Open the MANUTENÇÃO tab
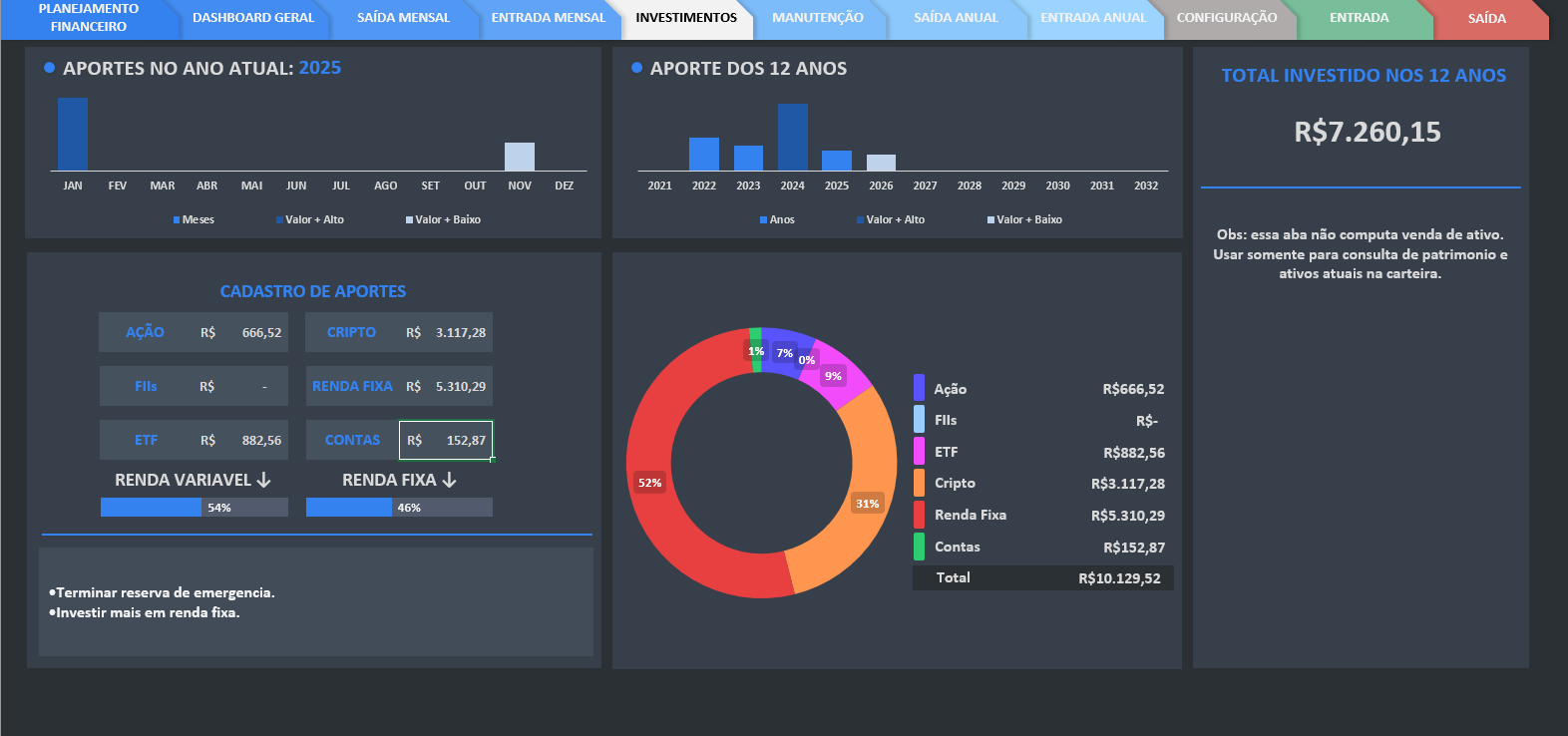This screenshot has width=1568, height=736. tap(818, 18)
